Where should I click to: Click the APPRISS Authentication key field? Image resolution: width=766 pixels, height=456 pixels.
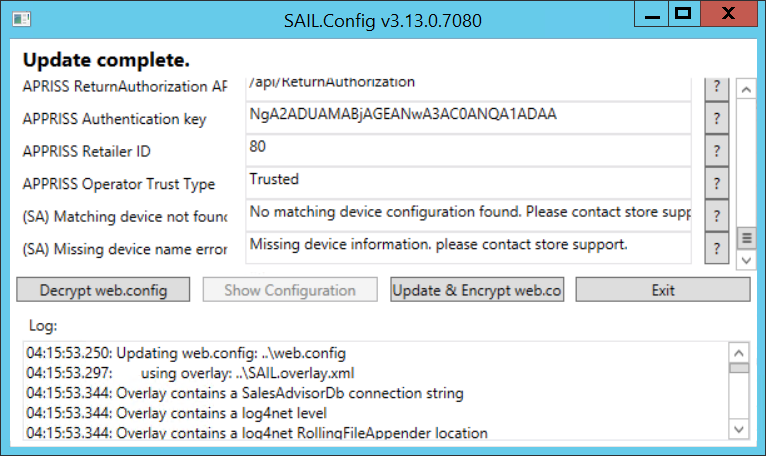[468, 118]
